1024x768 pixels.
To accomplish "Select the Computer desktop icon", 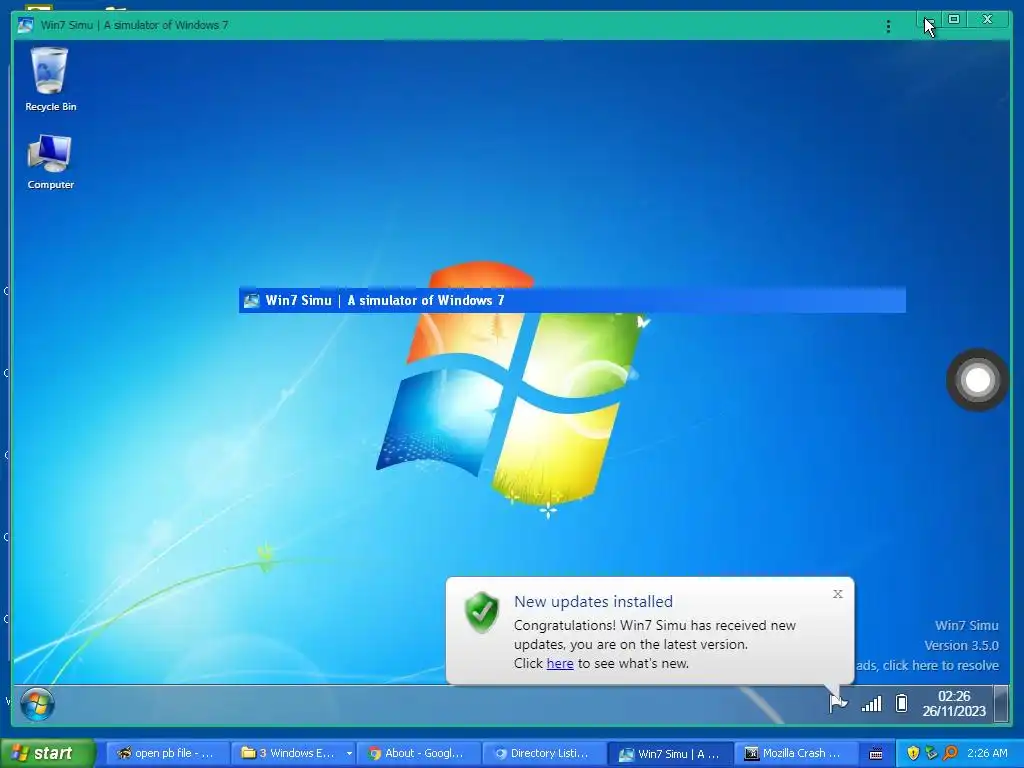I will click(x=50, y=162).
